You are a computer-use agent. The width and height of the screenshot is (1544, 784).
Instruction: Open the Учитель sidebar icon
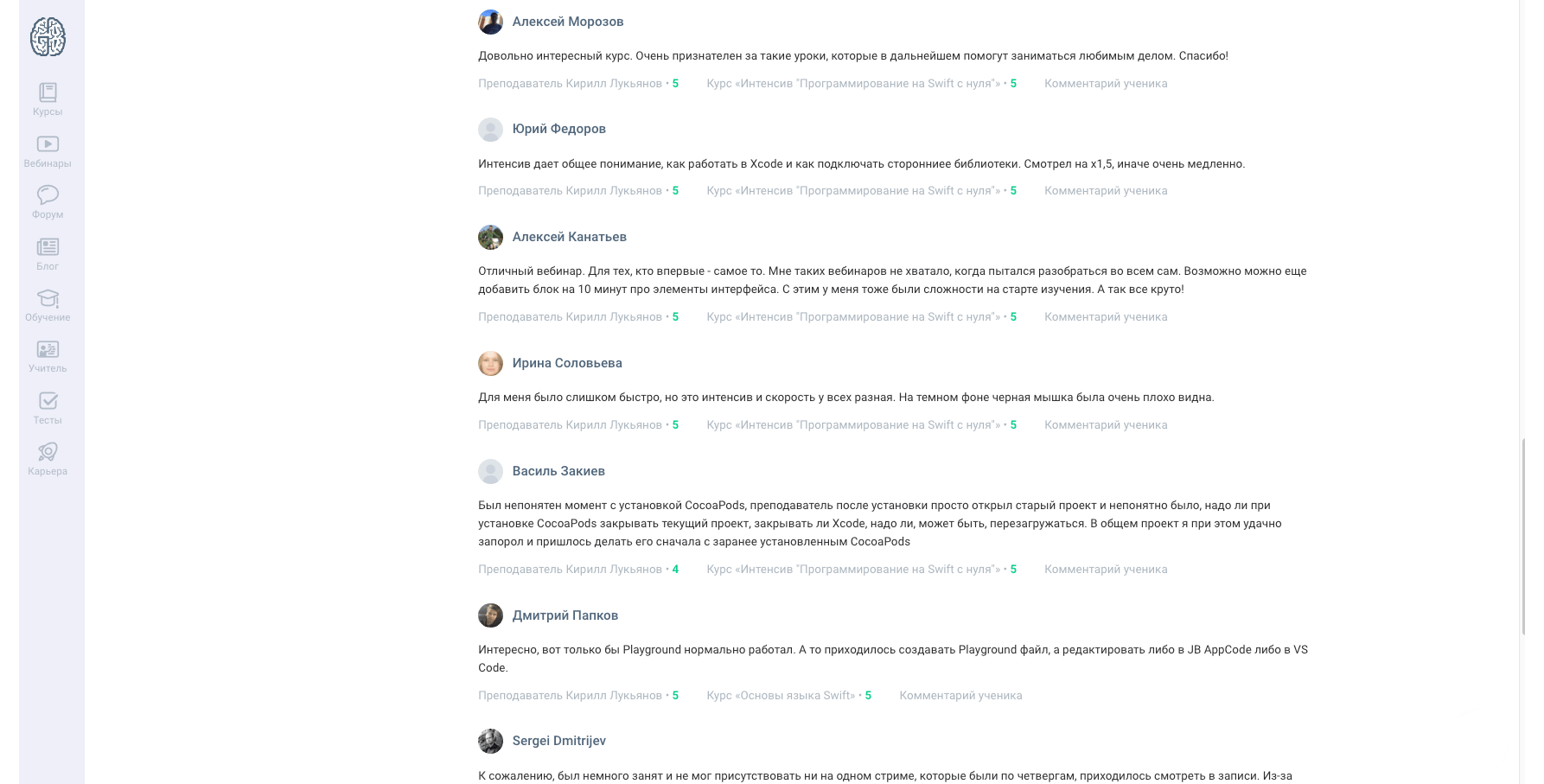pos(48,349)
